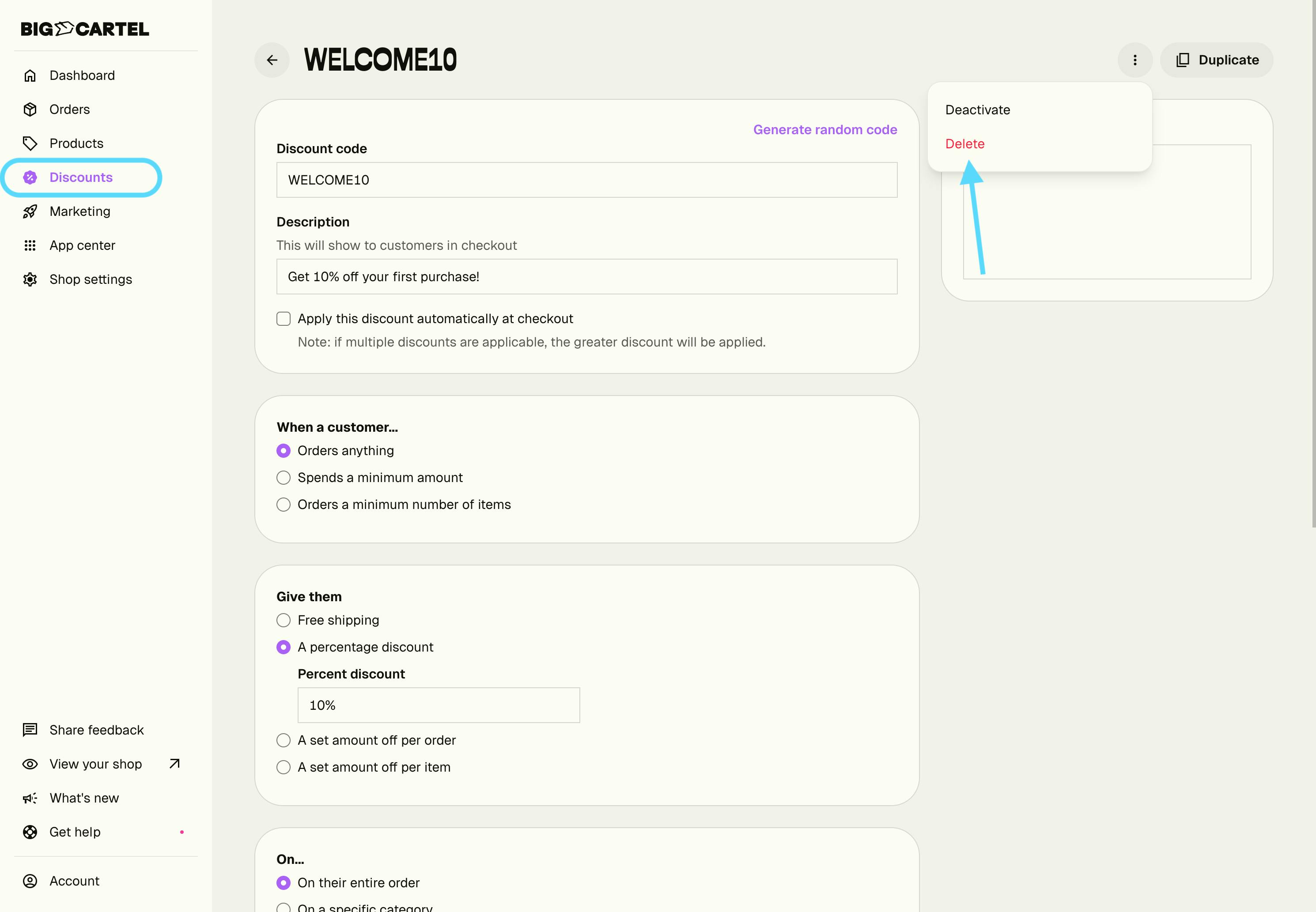The image size is (1316, 912).
Task: Select Delete in the popup menu
Action: (965, 144)
